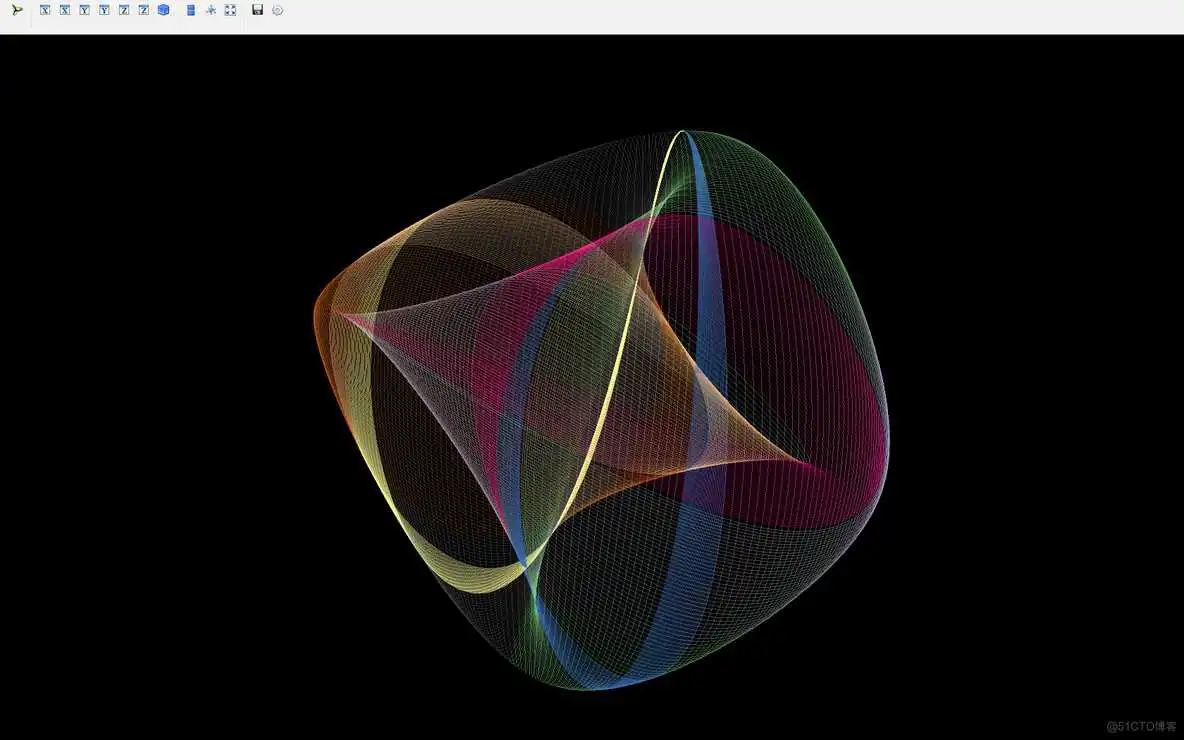Screen dimensions: 1184x740
Task: Switch to isometric view
Action: click(163, 10)
